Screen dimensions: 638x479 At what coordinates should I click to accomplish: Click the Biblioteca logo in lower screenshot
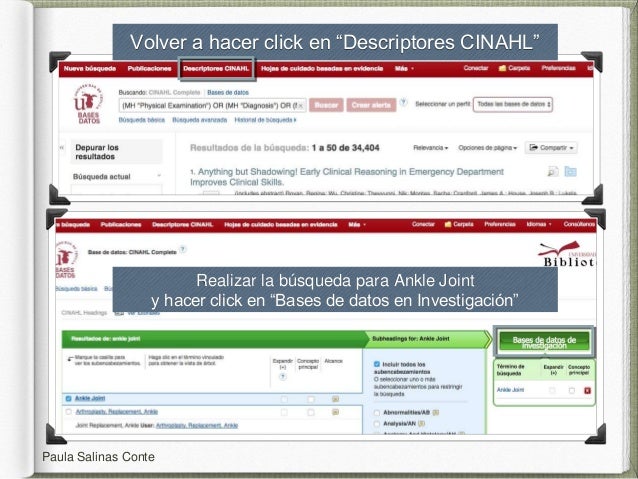pyautogui.click(x=567, y=254)
